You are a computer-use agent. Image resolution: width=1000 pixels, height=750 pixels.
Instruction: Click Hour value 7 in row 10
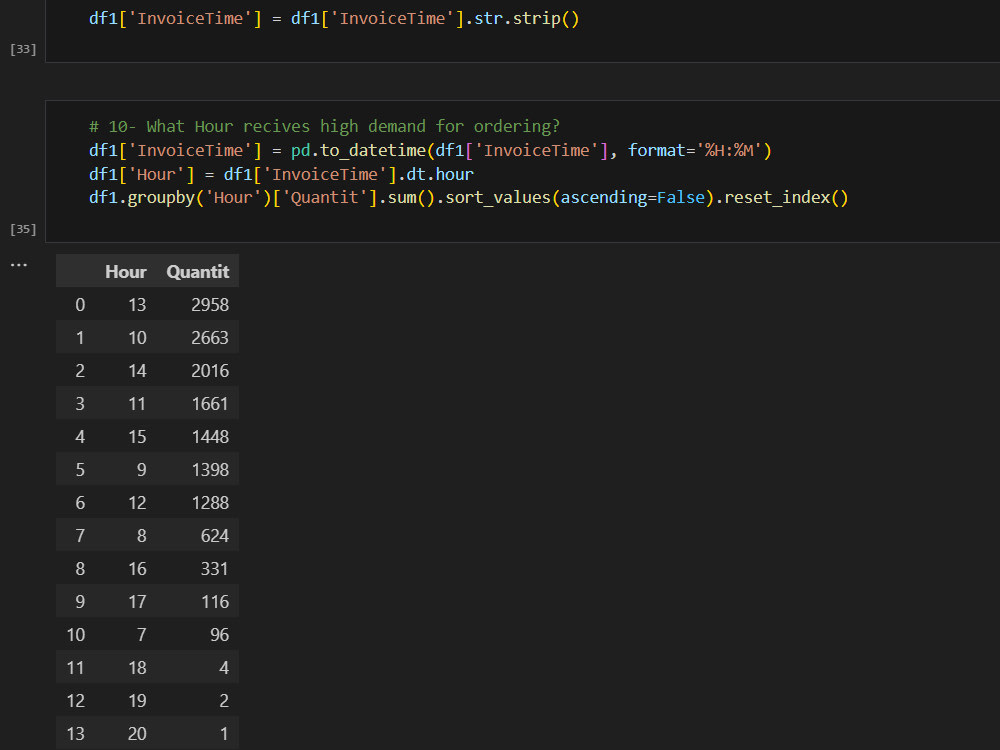pyautogui.click(x=142, y=635)
